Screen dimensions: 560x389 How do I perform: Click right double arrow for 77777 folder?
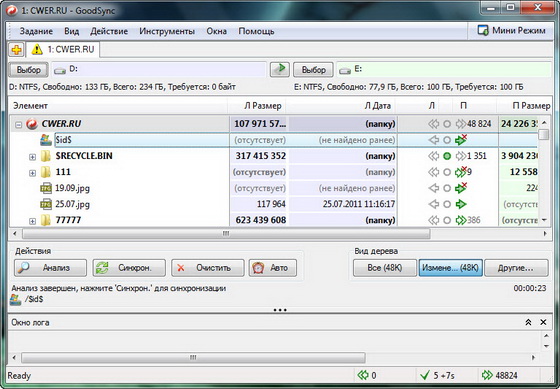coord(461,220)
